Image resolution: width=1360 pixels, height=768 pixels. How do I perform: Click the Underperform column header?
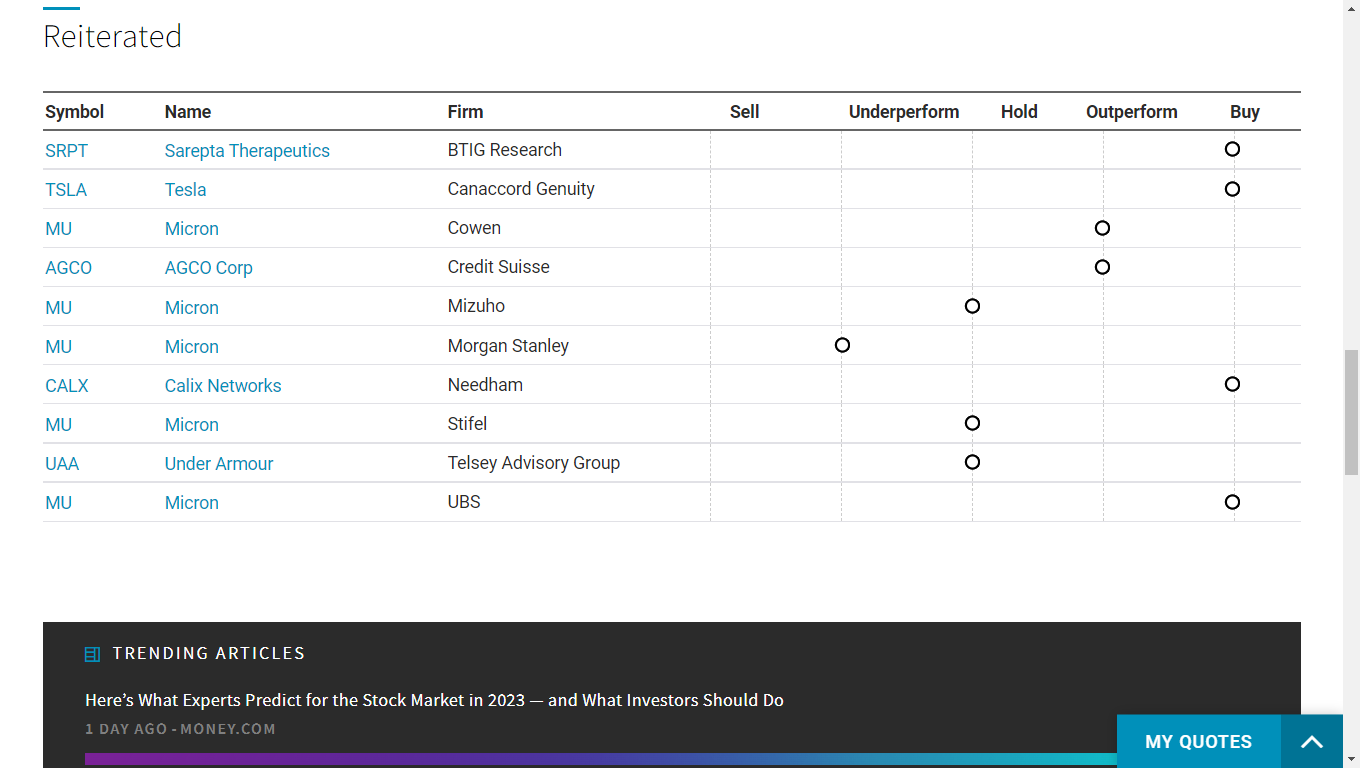pyautogui.click(x=904, y=112)
